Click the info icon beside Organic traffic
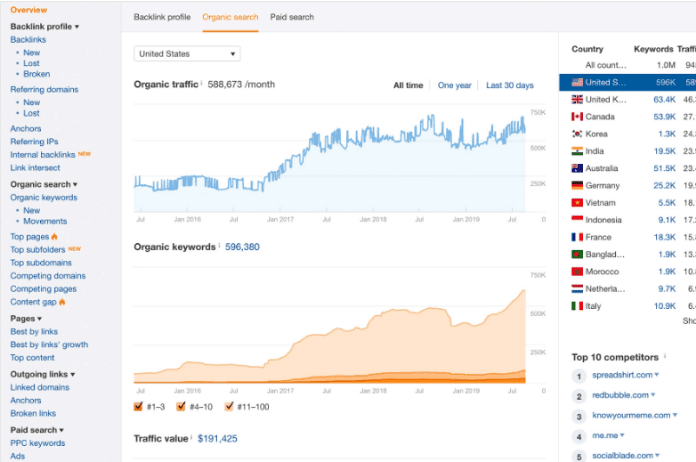Screen dimensions: 696x462 pyautogui.click(x=202, y=83)
